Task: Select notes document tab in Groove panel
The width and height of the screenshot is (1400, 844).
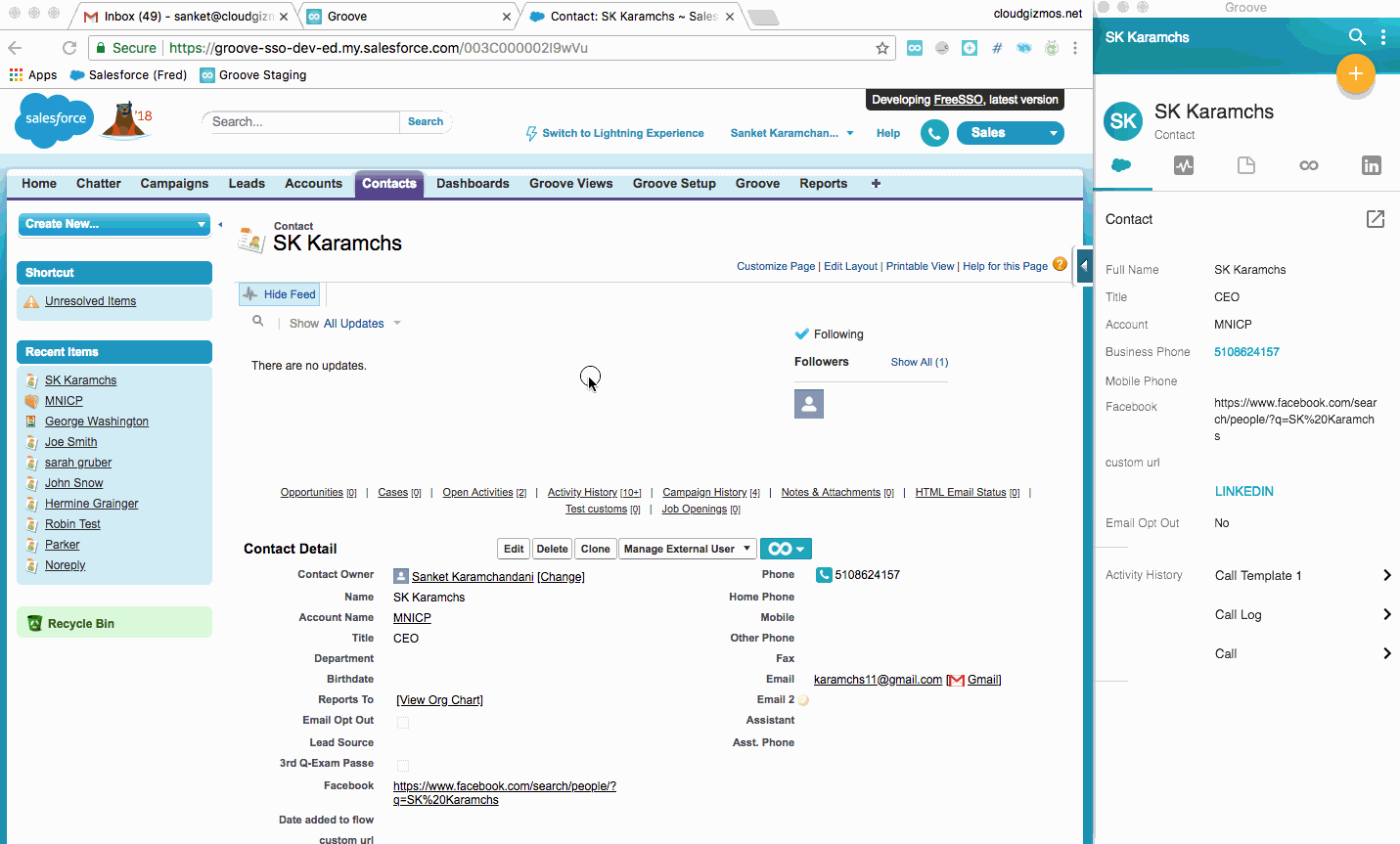Action: [1246, 165]
